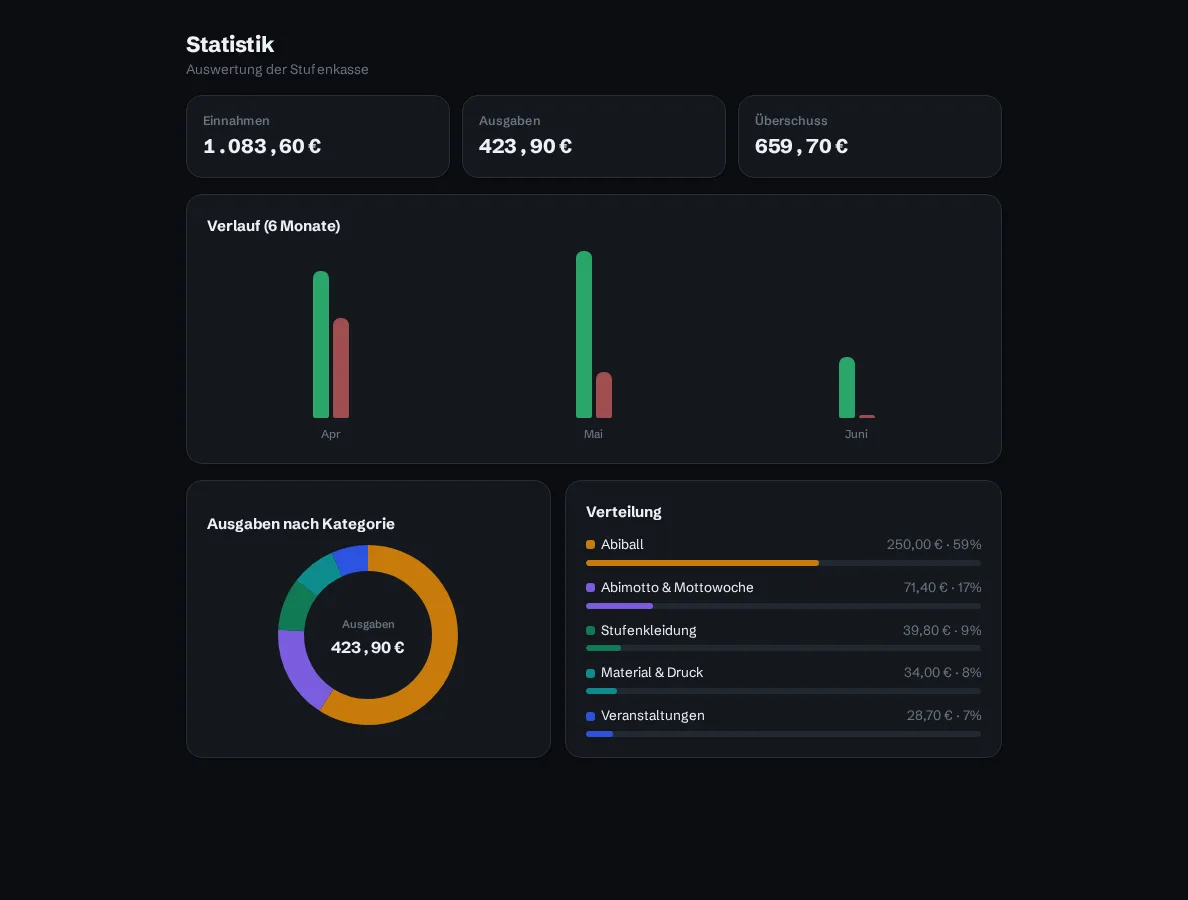Image resolution: width=1188 pixels, height=900 pixels.
Task: Click the 423,90 € total inside the donut
Action: (367, 648)
